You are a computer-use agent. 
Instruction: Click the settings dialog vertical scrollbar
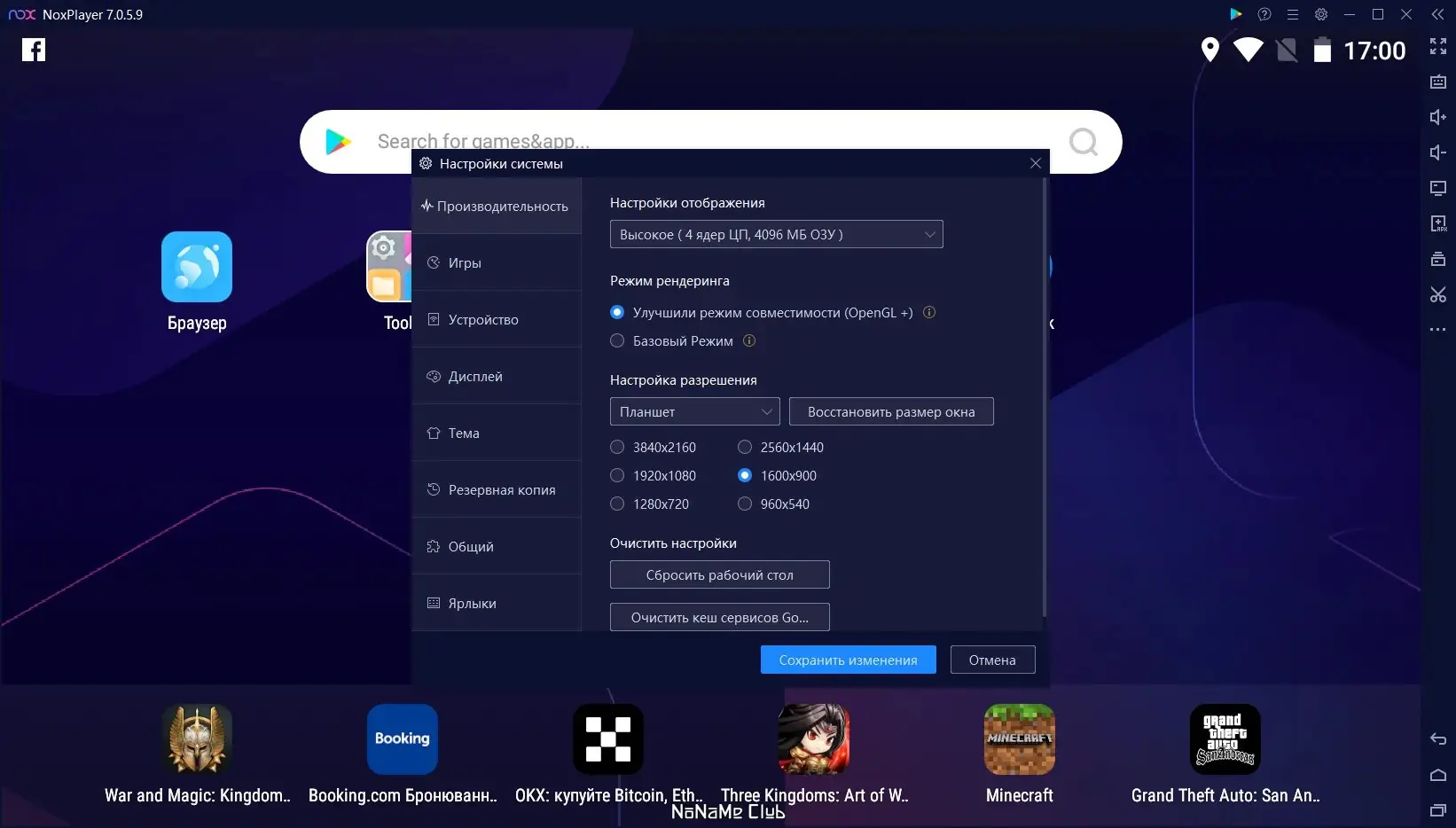[1045, 397]
